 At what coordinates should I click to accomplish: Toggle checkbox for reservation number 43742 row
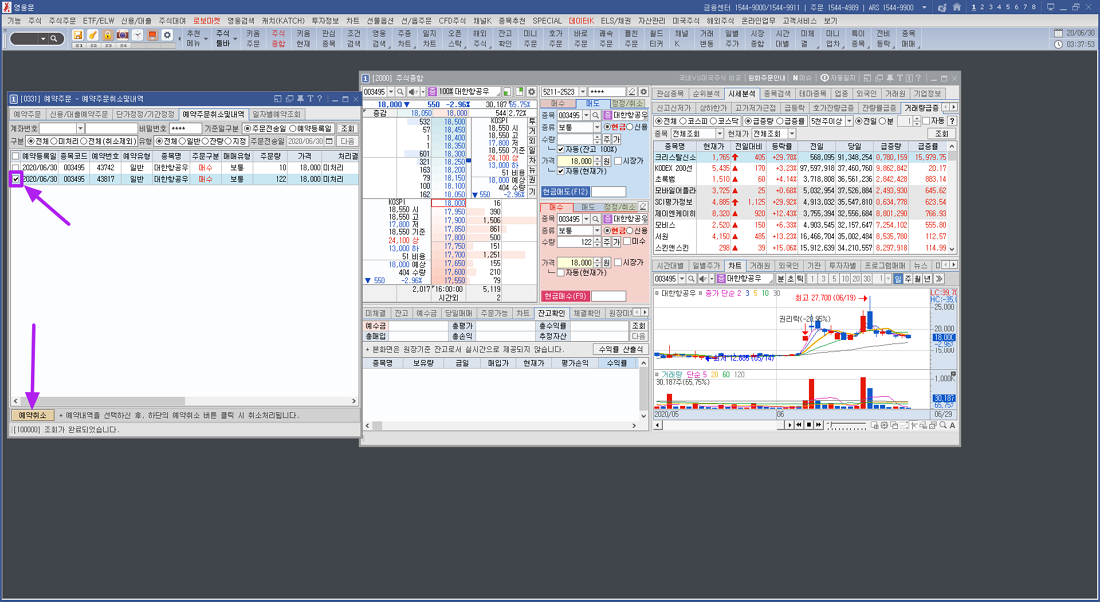pos(15,168)
